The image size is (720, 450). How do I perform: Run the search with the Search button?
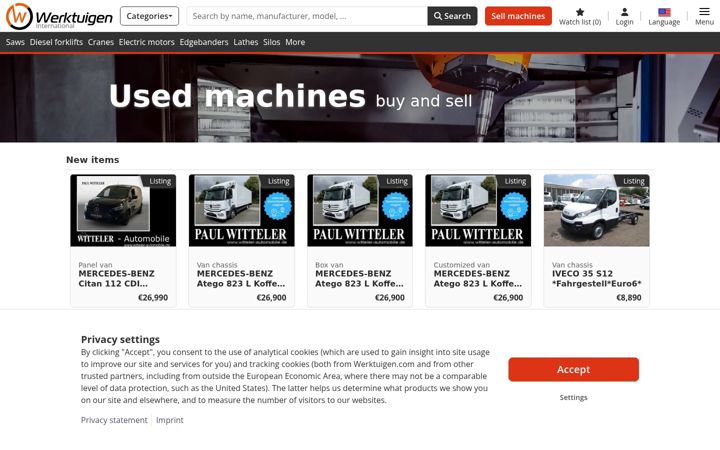[x=452, y=16]
